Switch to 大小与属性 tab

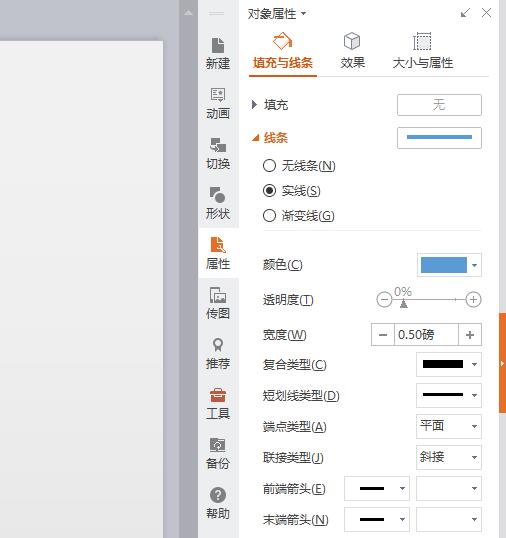[x=422, y=51]
